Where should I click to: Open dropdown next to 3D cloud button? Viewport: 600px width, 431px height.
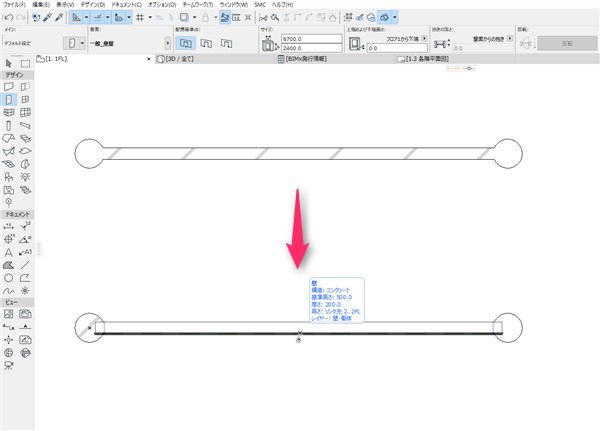point(395,17)
